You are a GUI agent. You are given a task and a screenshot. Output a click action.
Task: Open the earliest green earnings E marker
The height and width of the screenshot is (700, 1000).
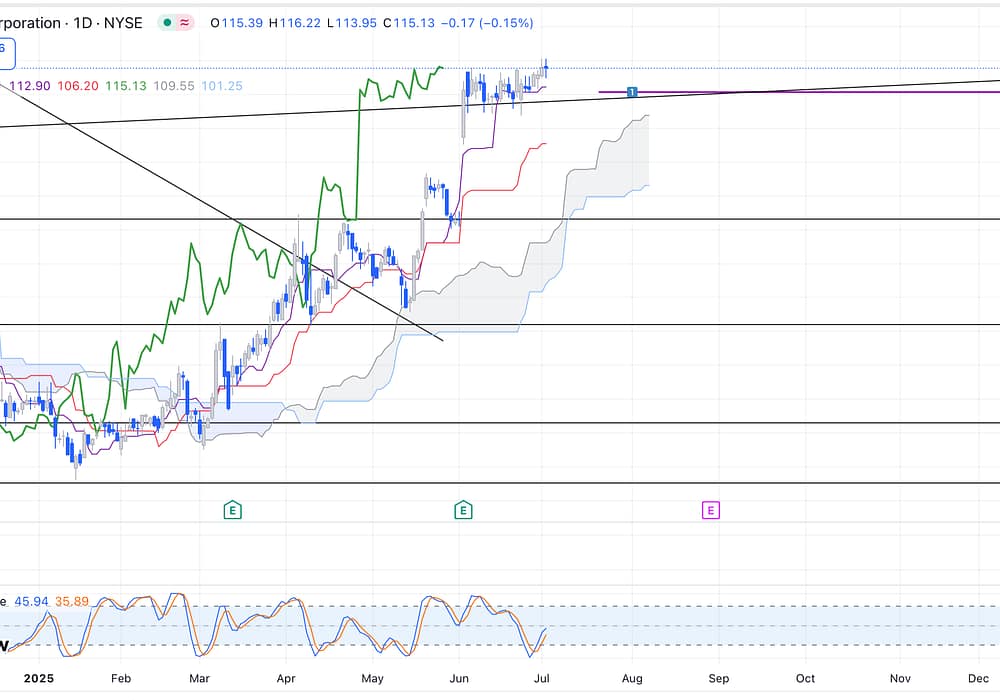[x=233, y=510]
